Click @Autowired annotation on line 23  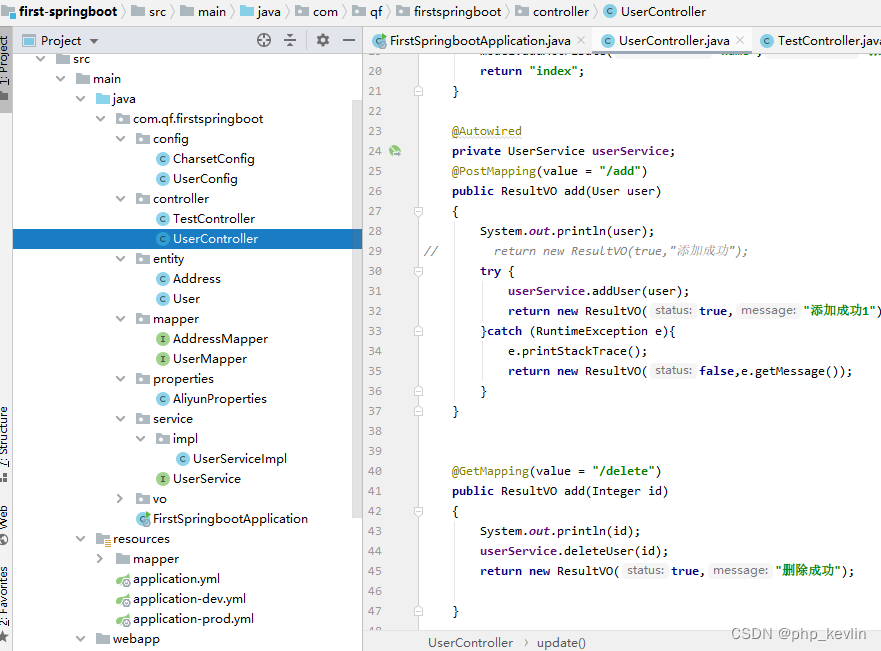coord(487,131)
